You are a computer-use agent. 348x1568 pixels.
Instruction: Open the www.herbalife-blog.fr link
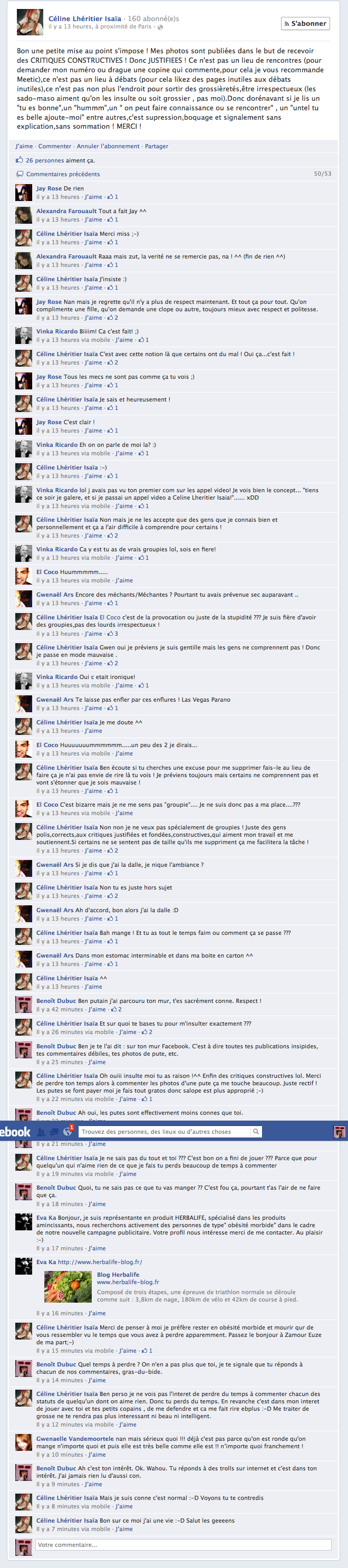click(x=128, y=1282)
